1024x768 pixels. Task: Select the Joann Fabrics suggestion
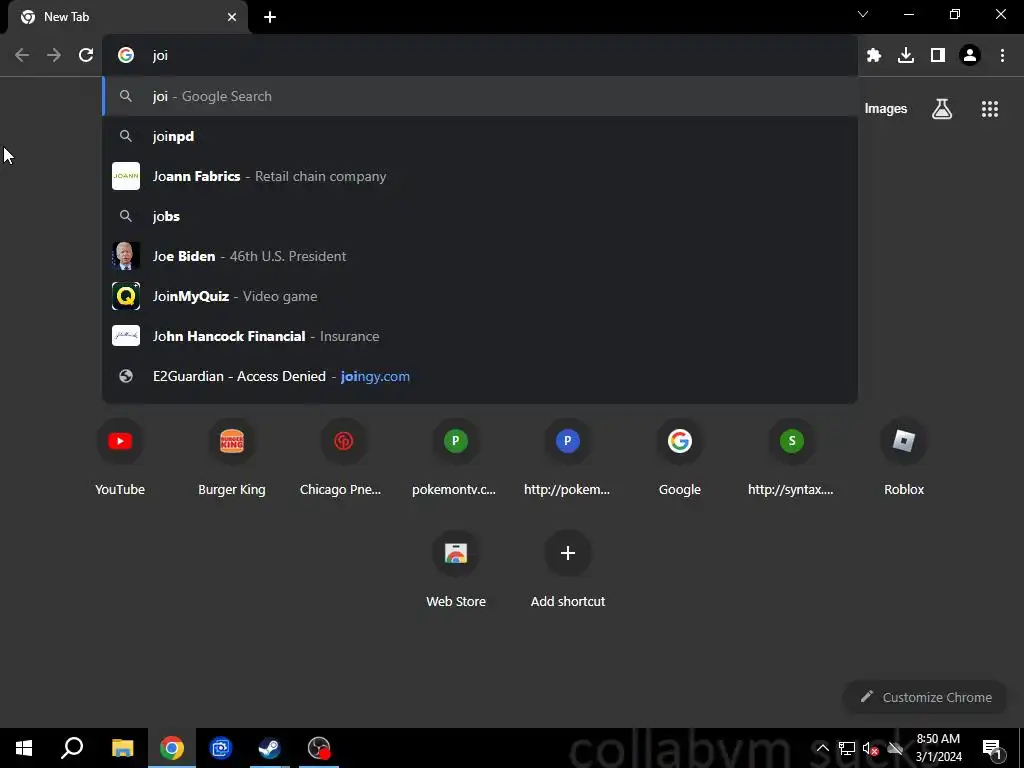(x=480, y=176)
